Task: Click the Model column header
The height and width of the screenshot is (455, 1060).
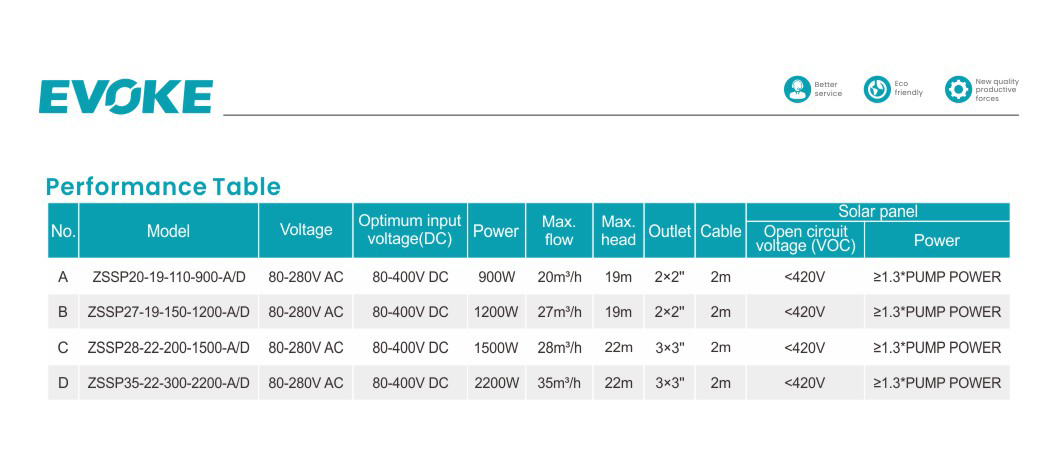Action: click(168, 231)
